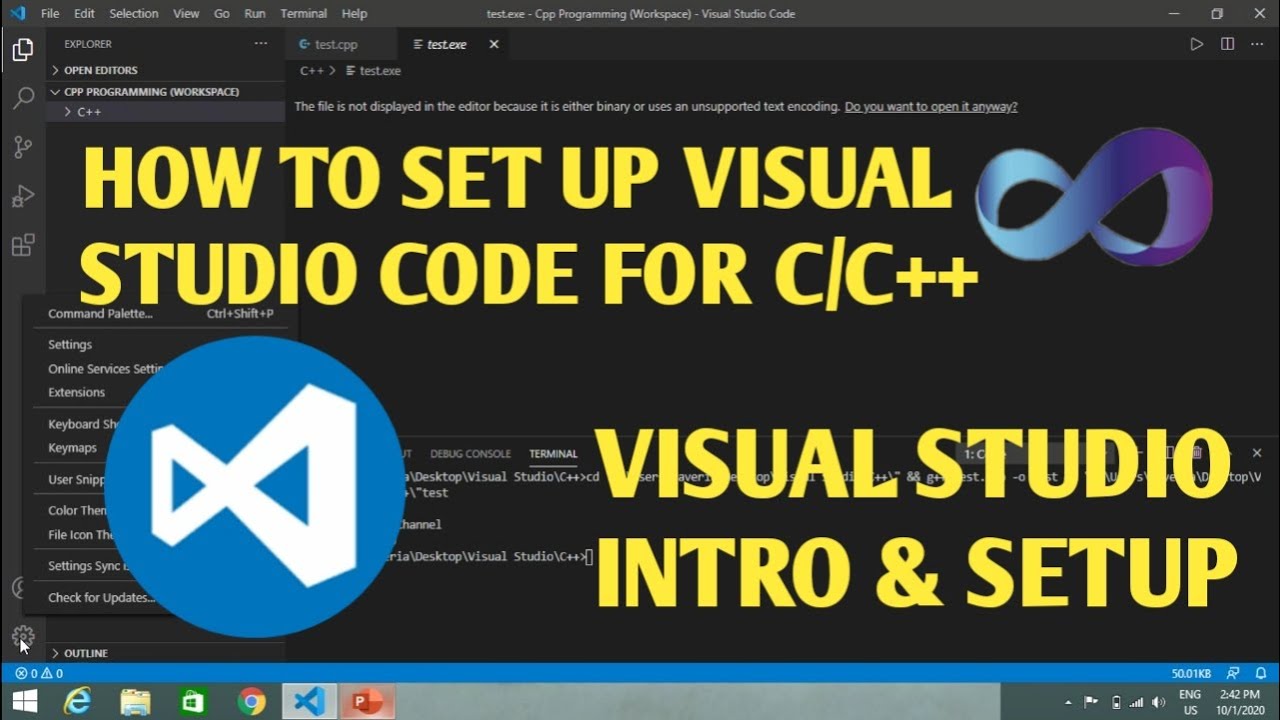Click the Split Editor Right icon
This screenshot has width=1280, height=720.
pos(1227,44)
